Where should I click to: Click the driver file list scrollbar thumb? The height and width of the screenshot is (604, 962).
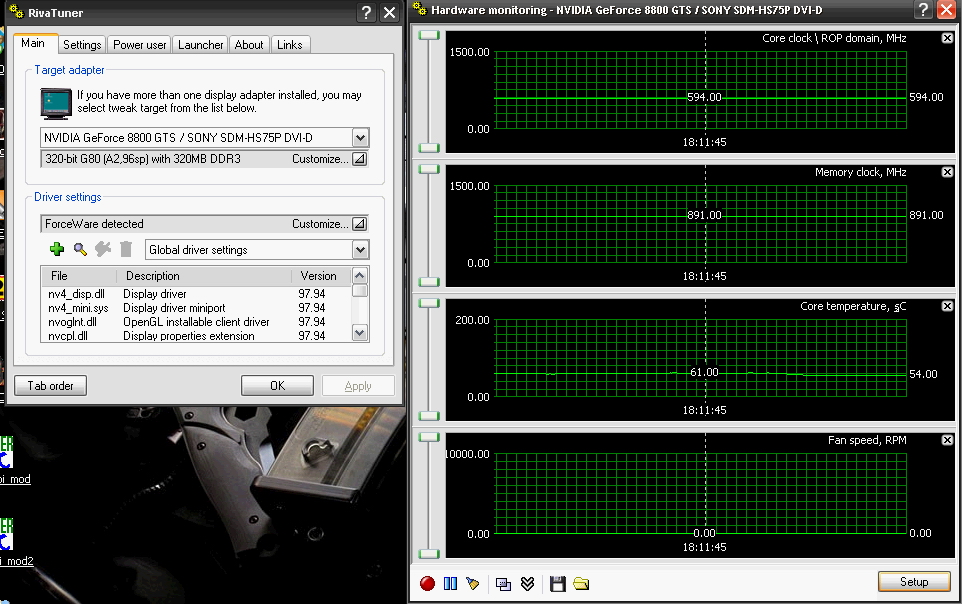point(360,290)
